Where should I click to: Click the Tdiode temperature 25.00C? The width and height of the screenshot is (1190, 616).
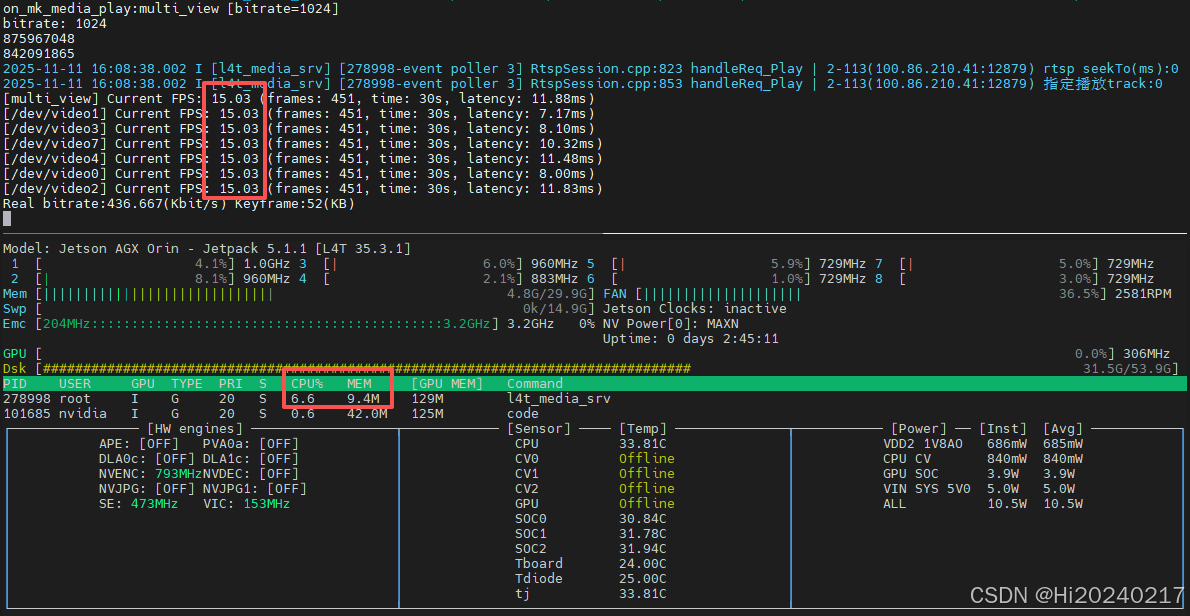(x=643, y=579)
